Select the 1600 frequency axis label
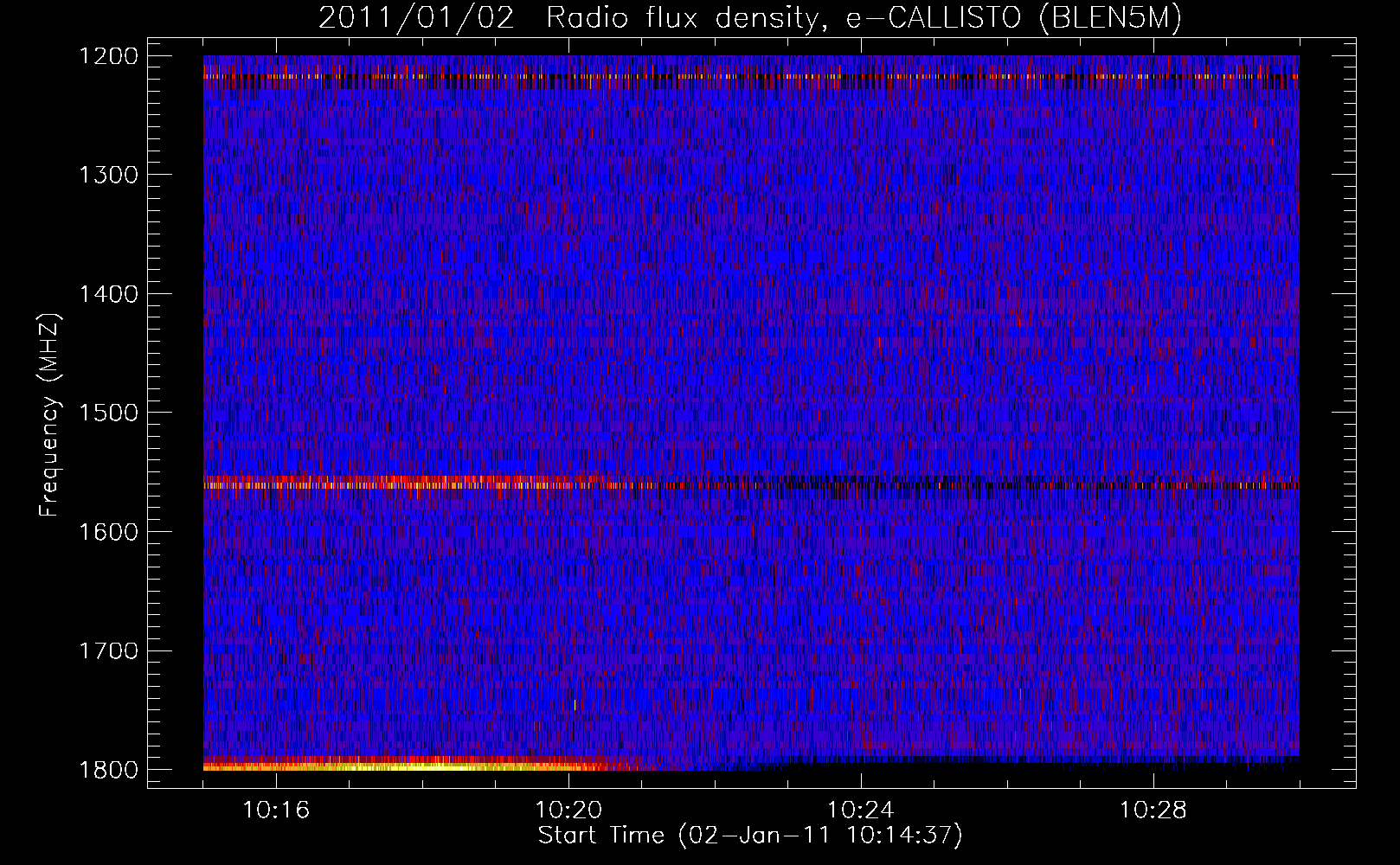 pyautogui.click(x=108, y=532)
